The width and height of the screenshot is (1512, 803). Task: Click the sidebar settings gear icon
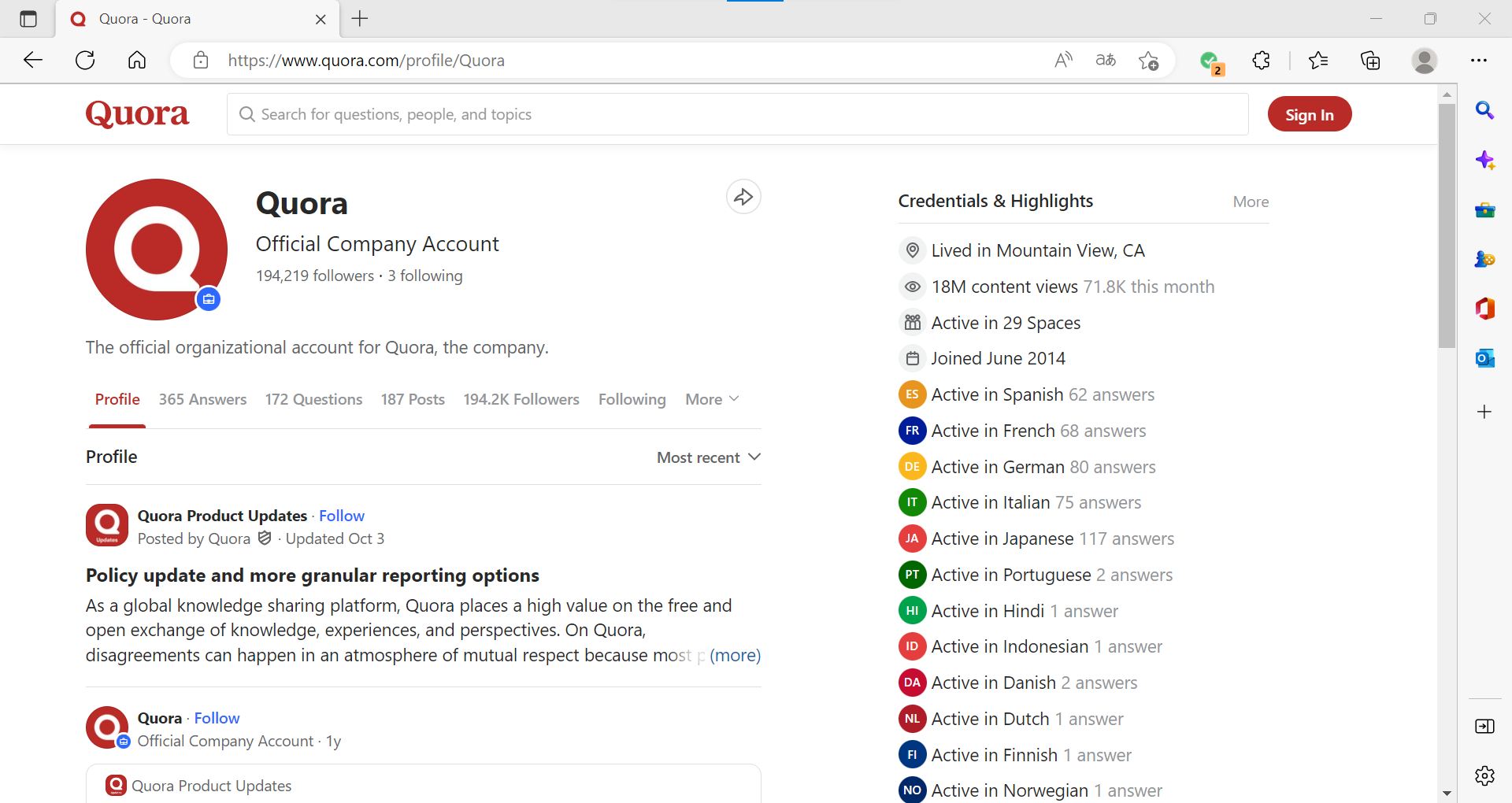pos(1484,775)
